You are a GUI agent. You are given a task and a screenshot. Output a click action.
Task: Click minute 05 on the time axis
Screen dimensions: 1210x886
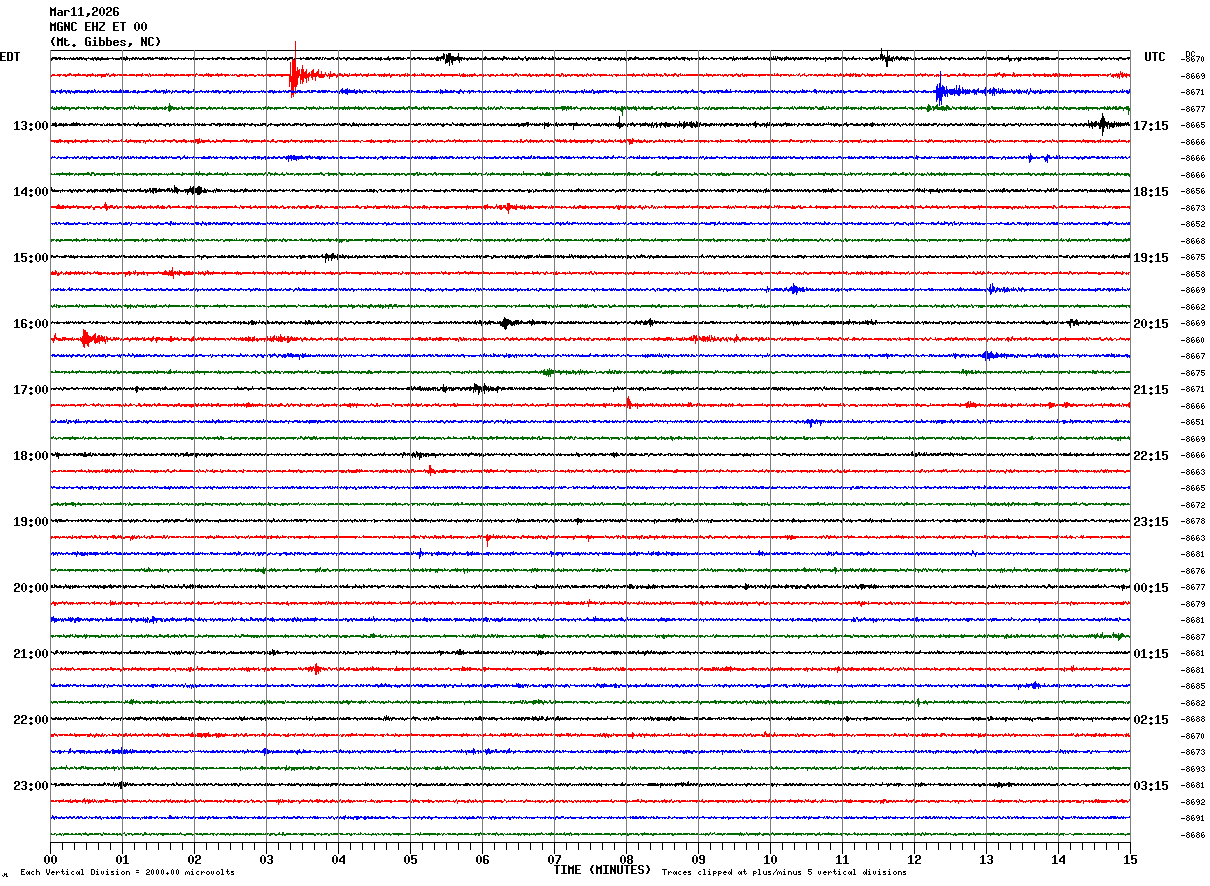pos(410,860)
